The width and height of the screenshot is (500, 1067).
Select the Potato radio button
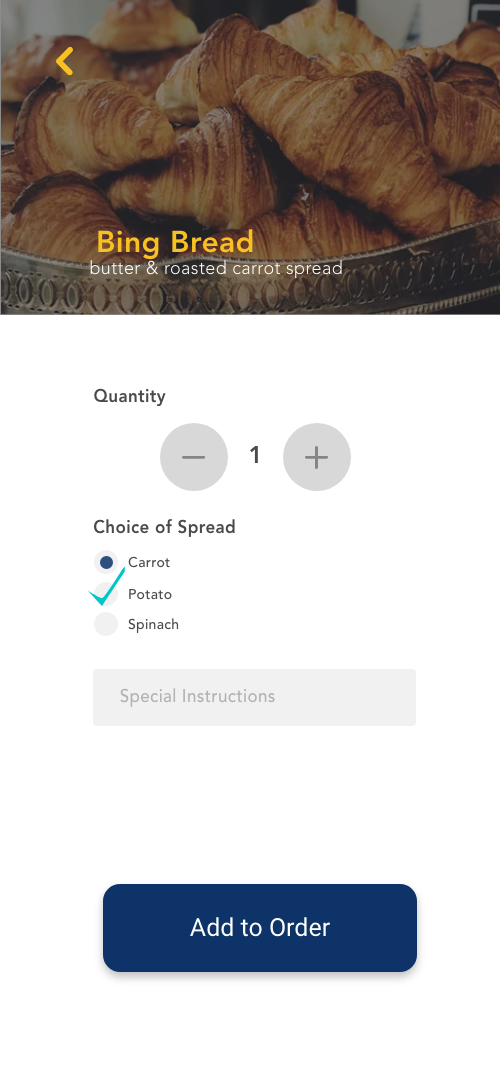tap(106, 593)
